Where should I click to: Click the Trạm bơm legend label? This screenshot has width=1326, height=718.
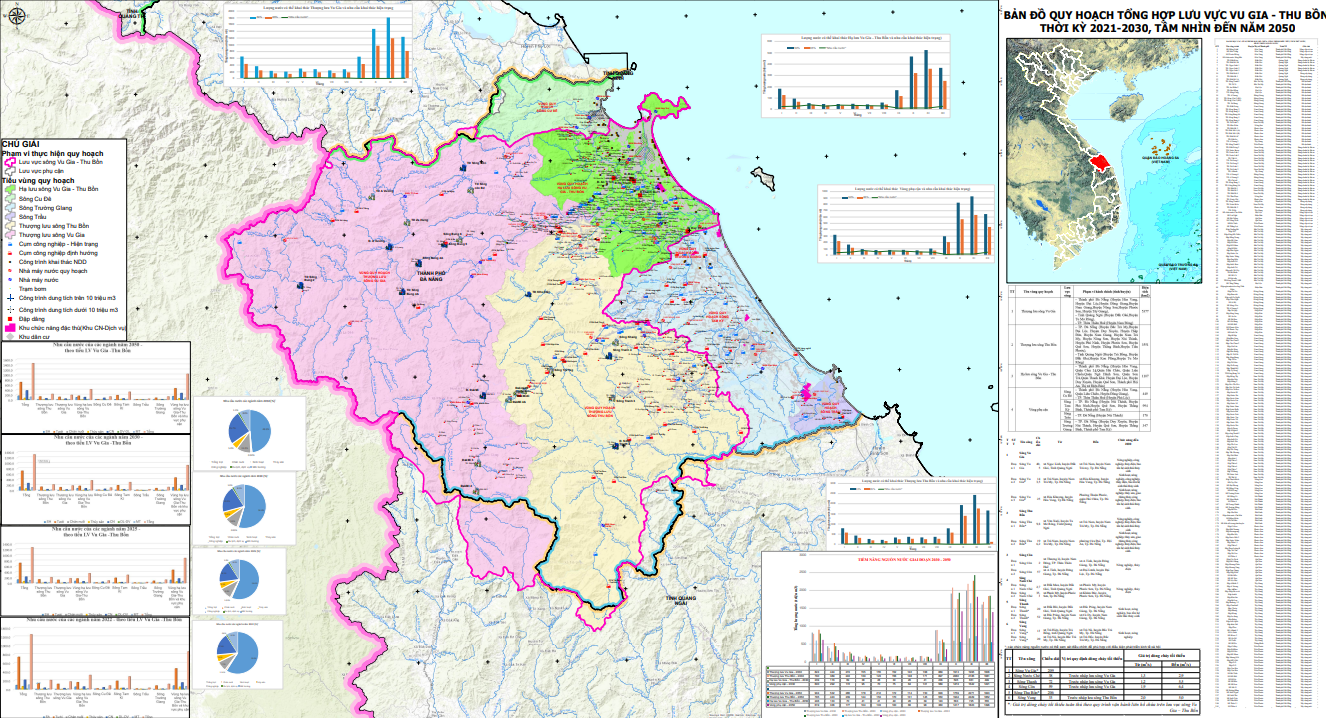pos(32,289)
